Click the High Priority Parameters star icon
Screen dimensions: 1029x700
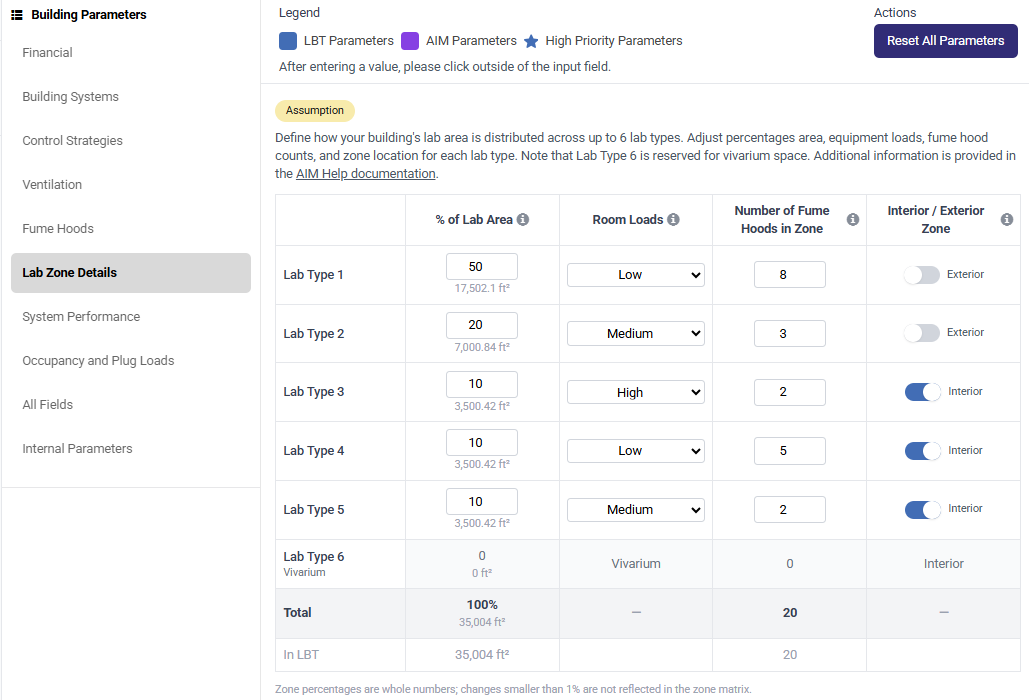(x=531, y=41)
